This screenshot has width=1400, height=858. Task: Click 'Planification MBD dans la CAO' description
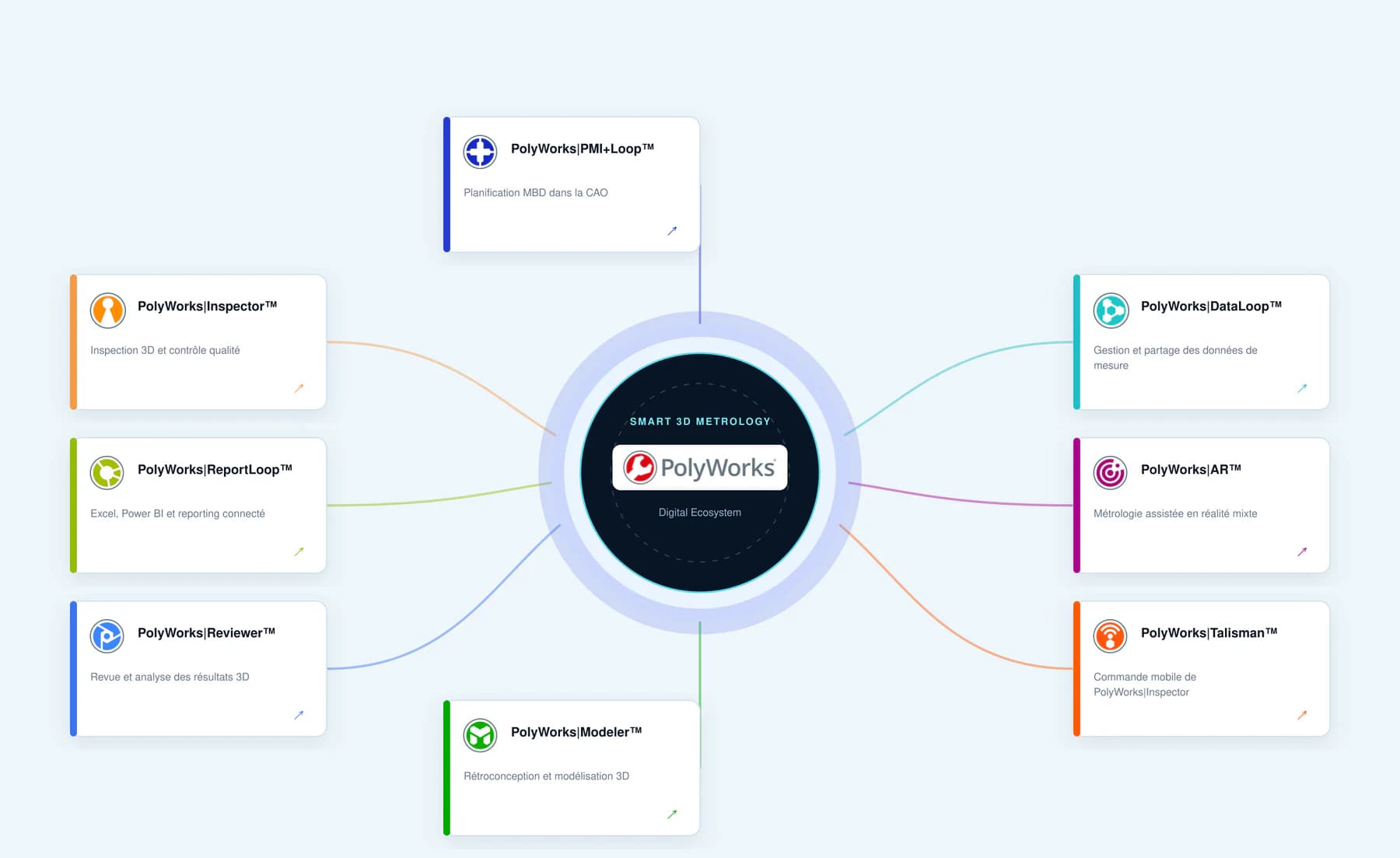(x=536, y=193)
